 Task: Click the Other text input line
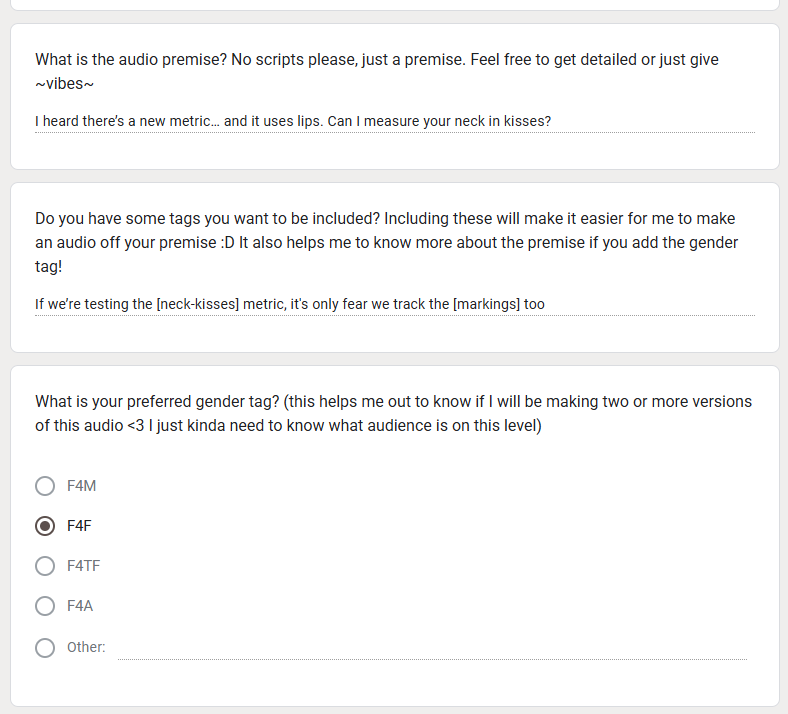[432, 648]
